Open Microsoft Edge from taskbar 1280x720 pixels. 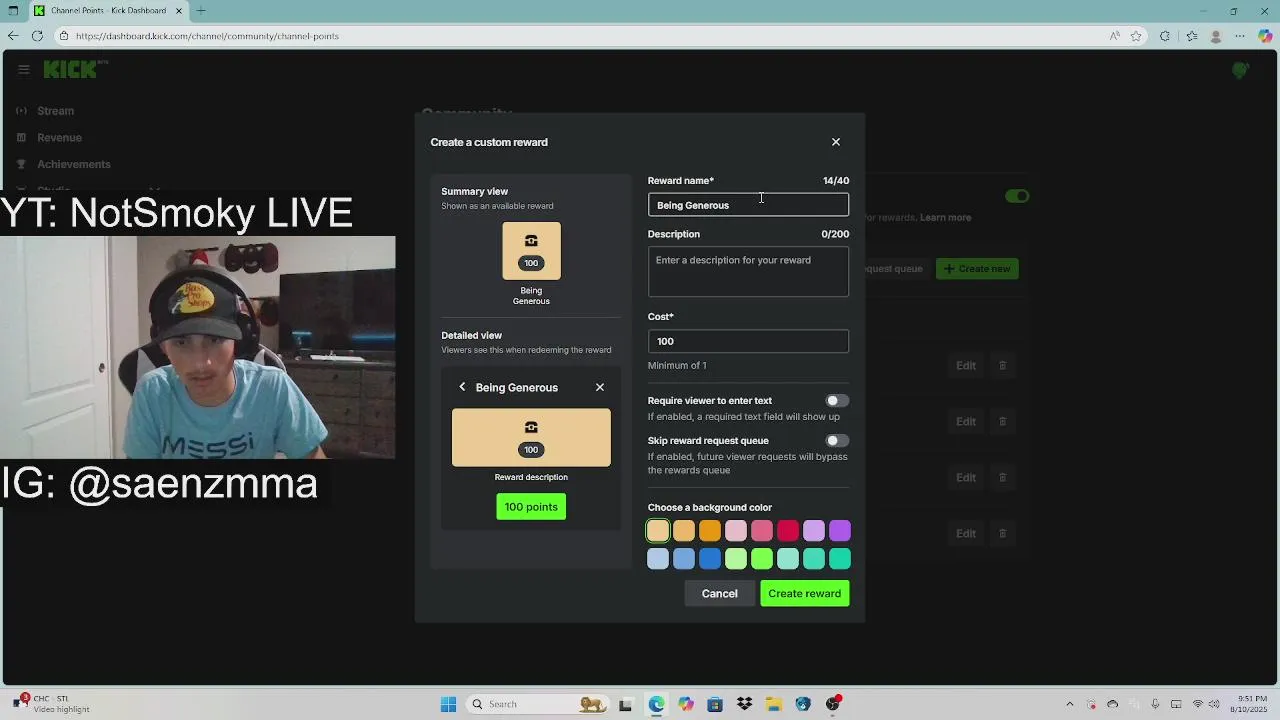click(x=656, y=704)
